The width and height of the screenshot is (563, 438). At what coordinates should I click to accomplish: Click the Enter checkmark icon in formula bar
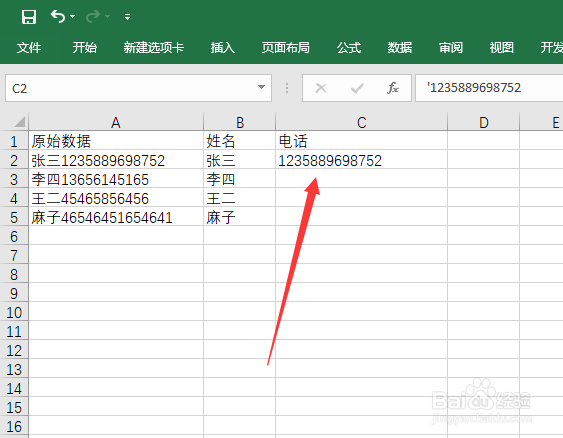coord(357,88)
